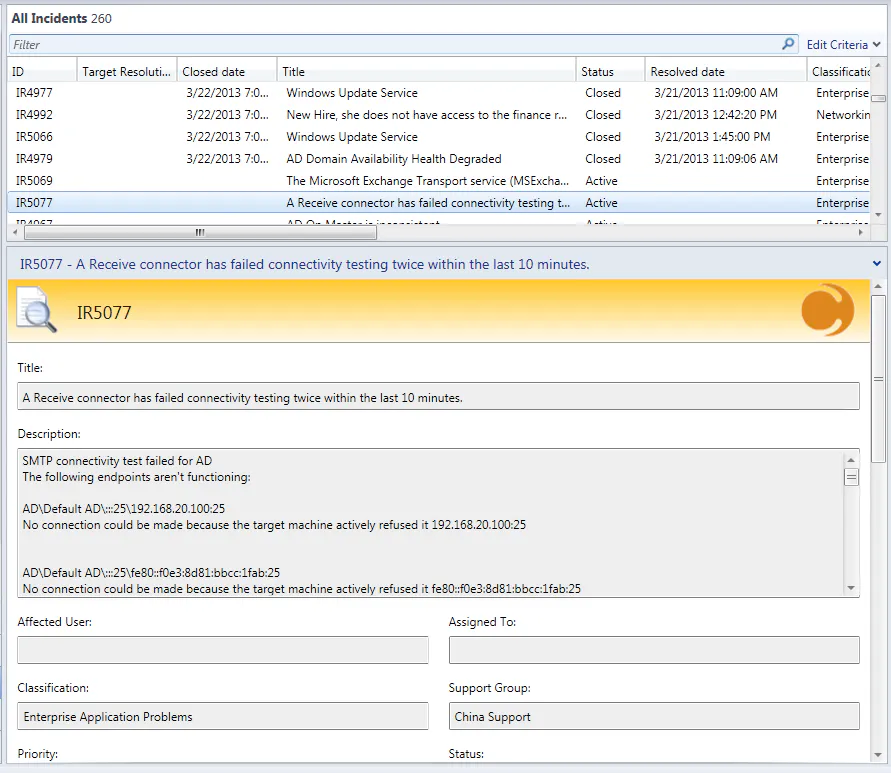Click Closed status for IR4977

[603, 93]
